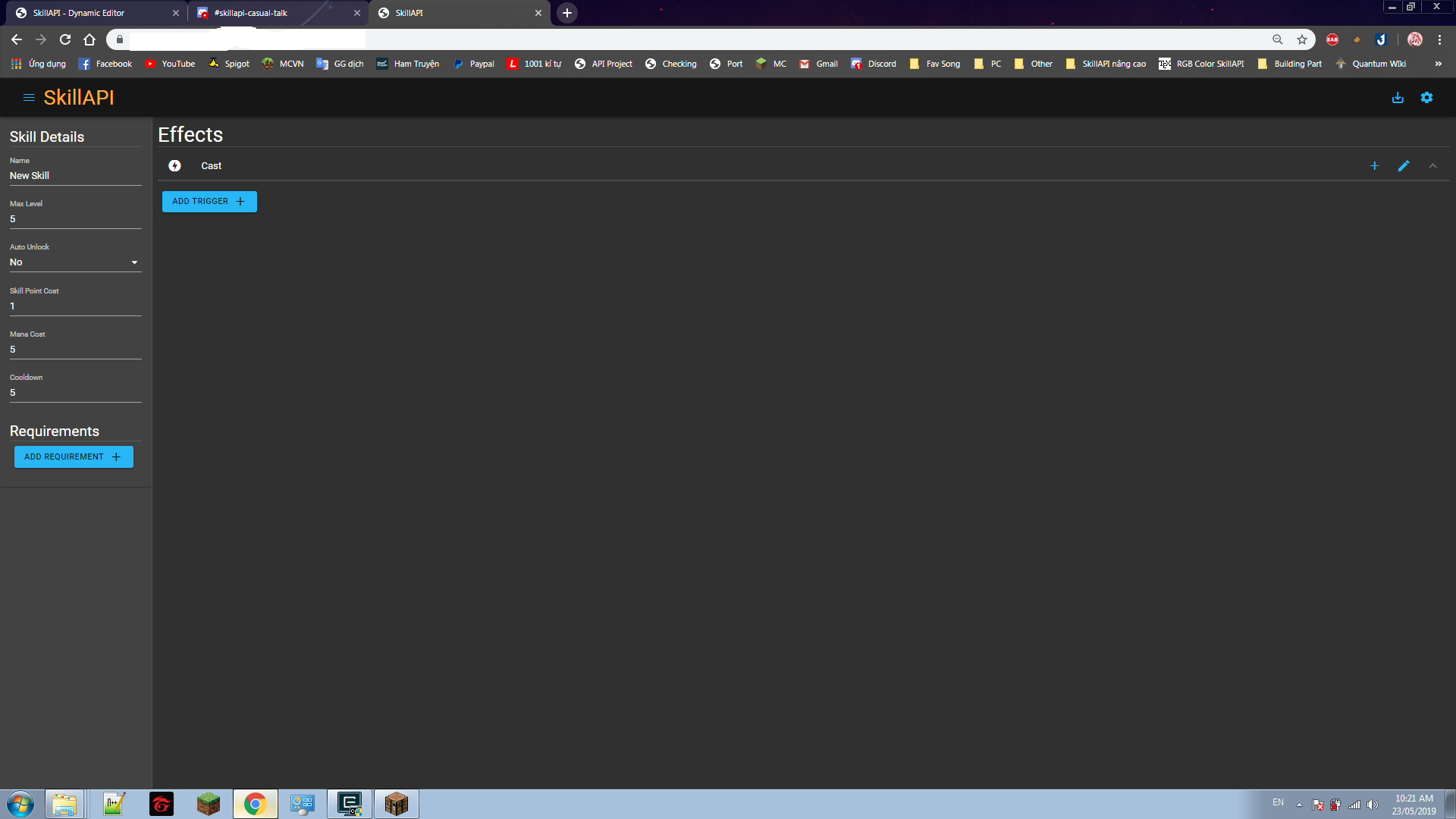
Task: Click the ADD REQUIREMENT button
Action: (74, 457)
